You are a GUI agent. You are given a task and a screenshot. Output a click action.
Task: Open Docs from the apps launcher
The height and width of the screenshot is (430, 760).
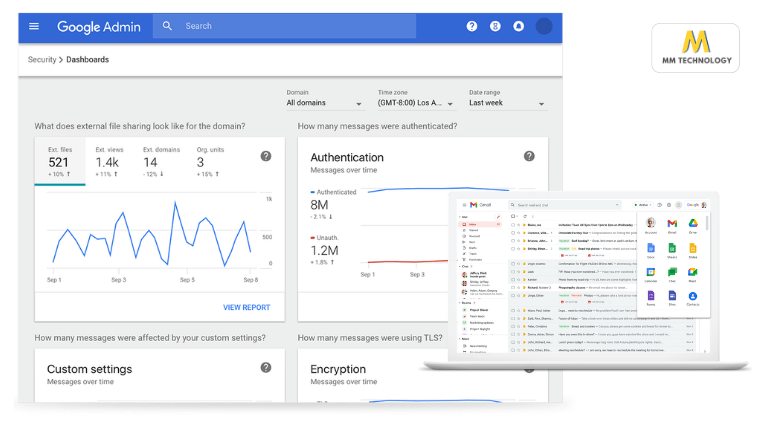(x=650, y=251)
